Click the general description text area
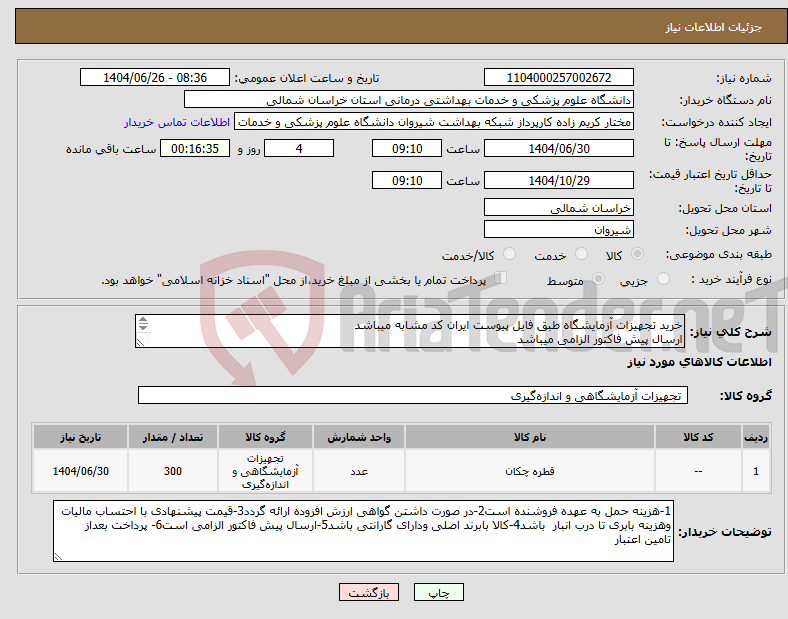 (410, 331)
